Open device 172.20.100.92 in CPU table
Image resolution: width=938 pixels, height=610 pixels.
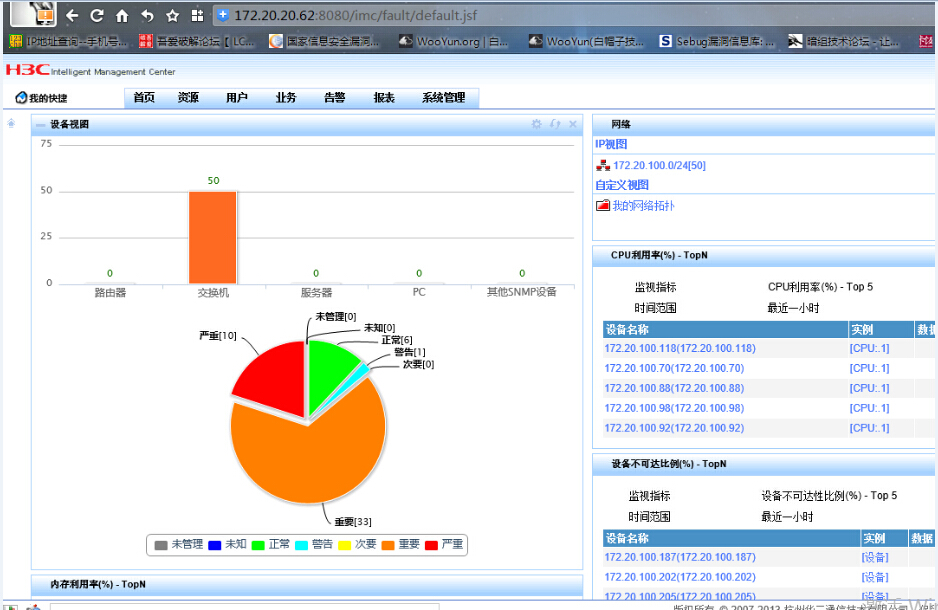coord(674,428)
